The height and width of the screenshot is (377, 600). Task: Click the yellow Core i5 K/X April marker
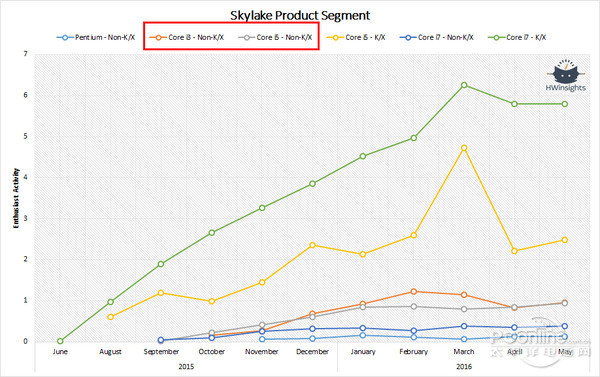coord(515,251)
